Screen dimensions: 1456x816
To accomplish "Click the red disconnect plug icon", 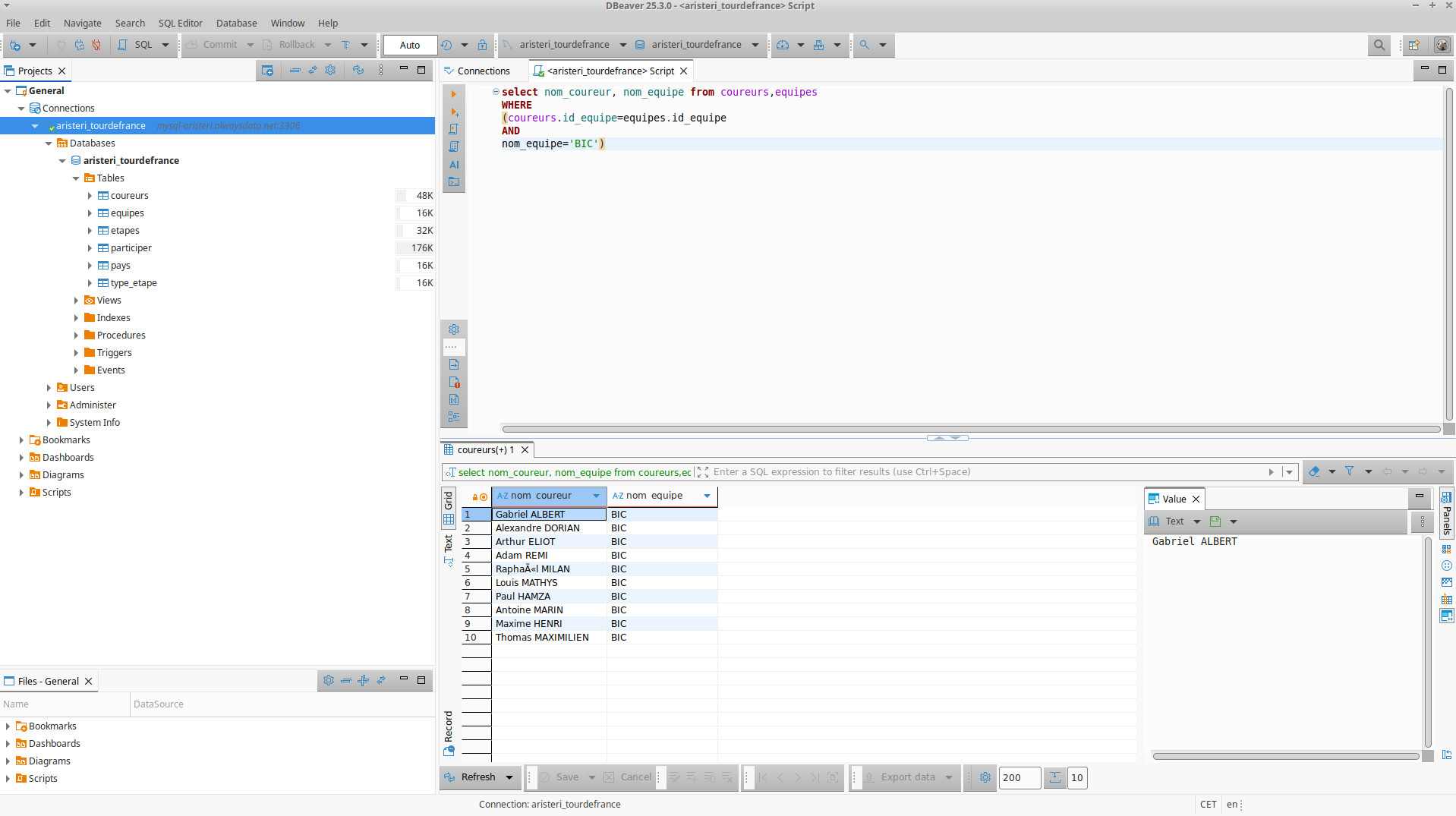I will tap(96, 45).
